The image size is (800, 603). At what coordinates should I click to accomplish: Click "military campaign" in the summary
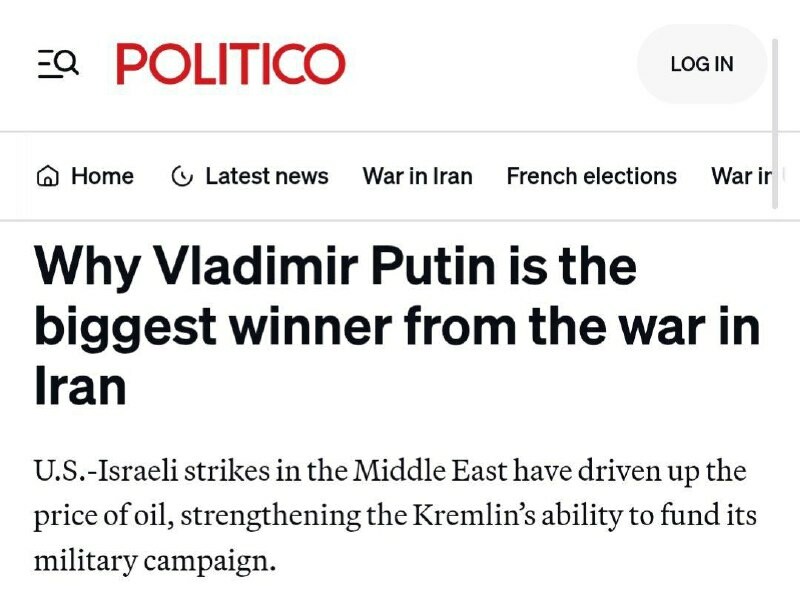pos(154,561)
